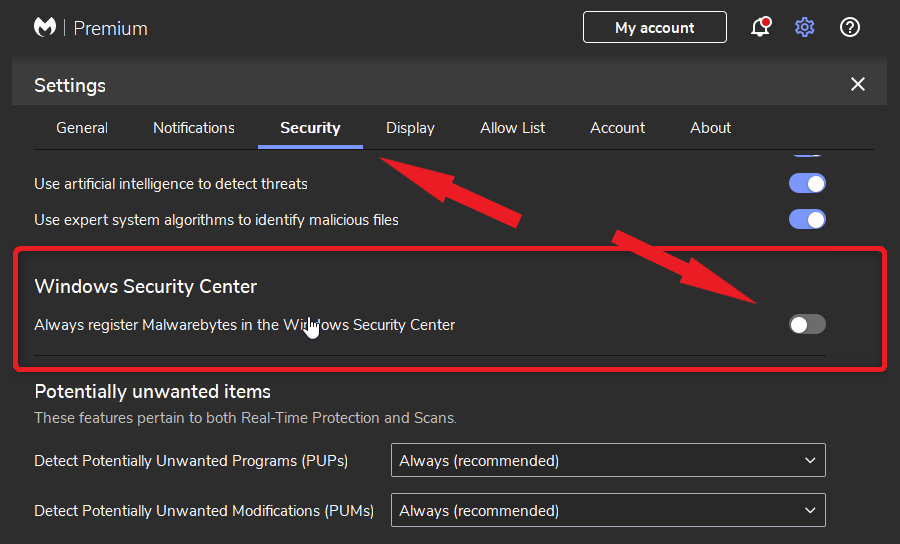
Task: Switch to the Notifications tab
Action: tap(194, 128)
